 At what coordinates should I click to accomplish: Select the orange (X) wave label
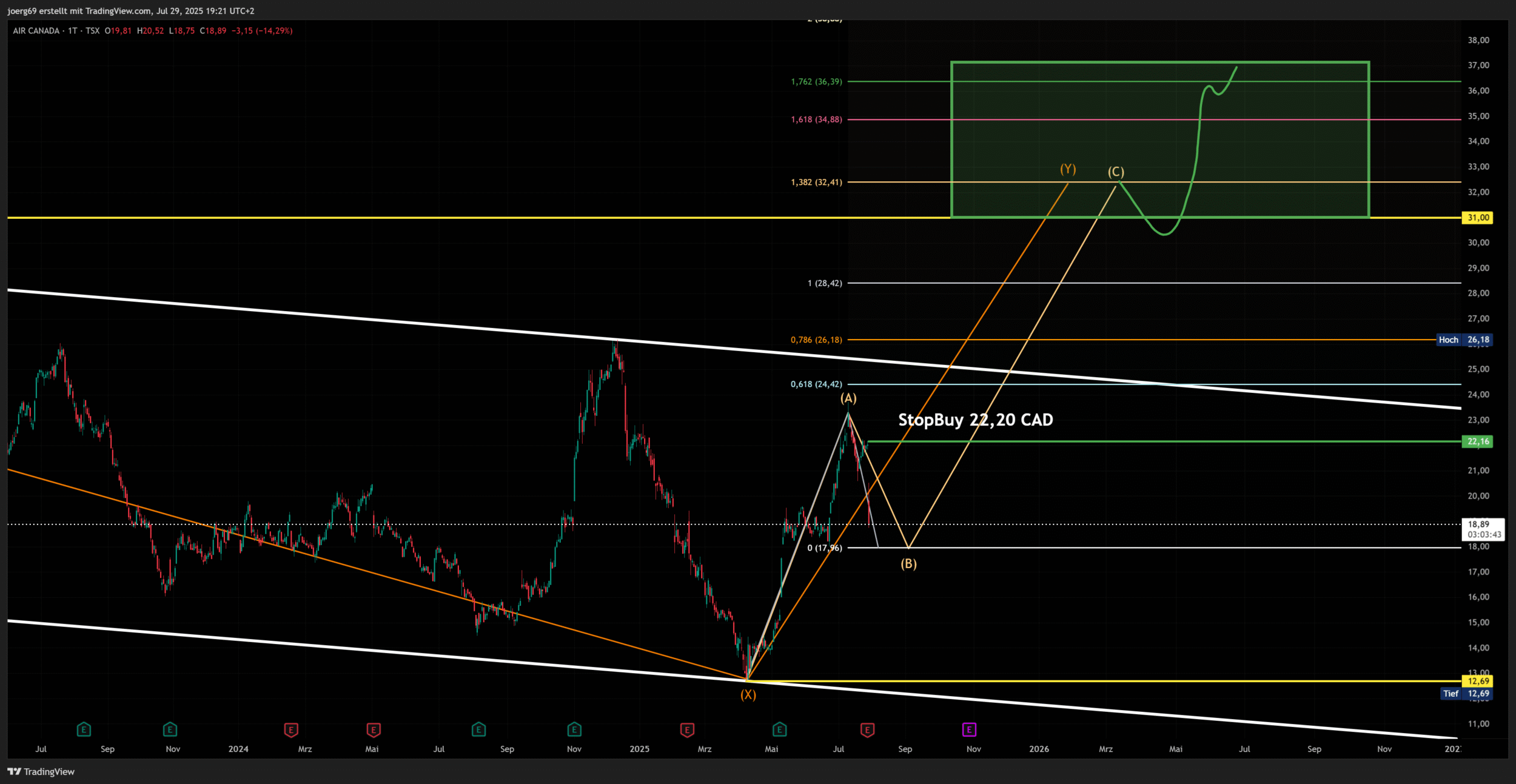point(748,695)
